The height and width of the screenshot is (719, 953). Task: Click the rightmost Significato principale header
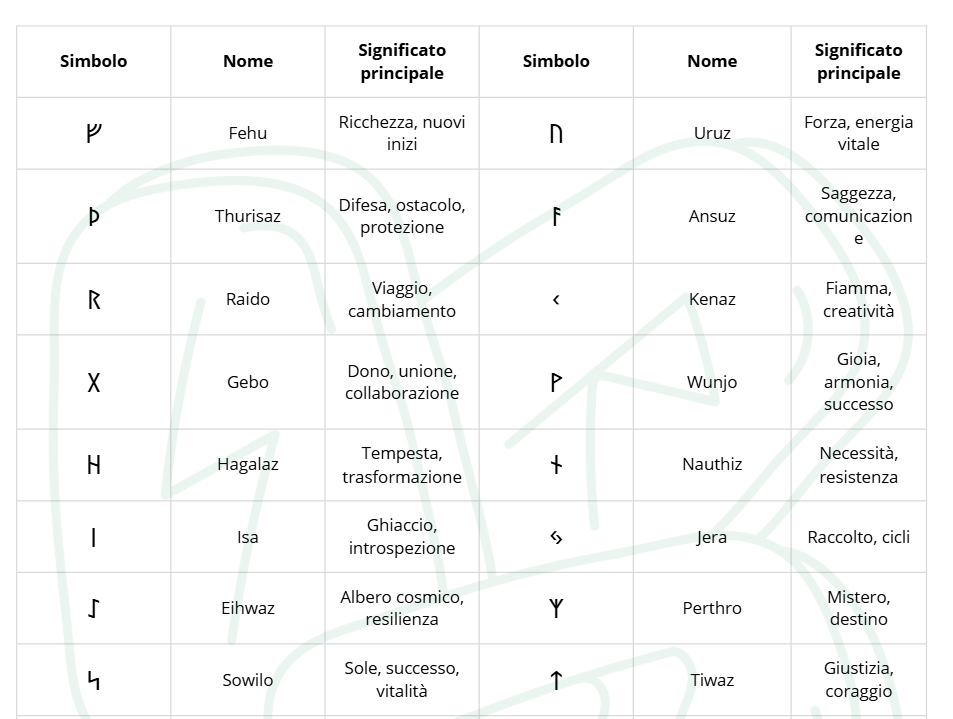click(858, 61)
